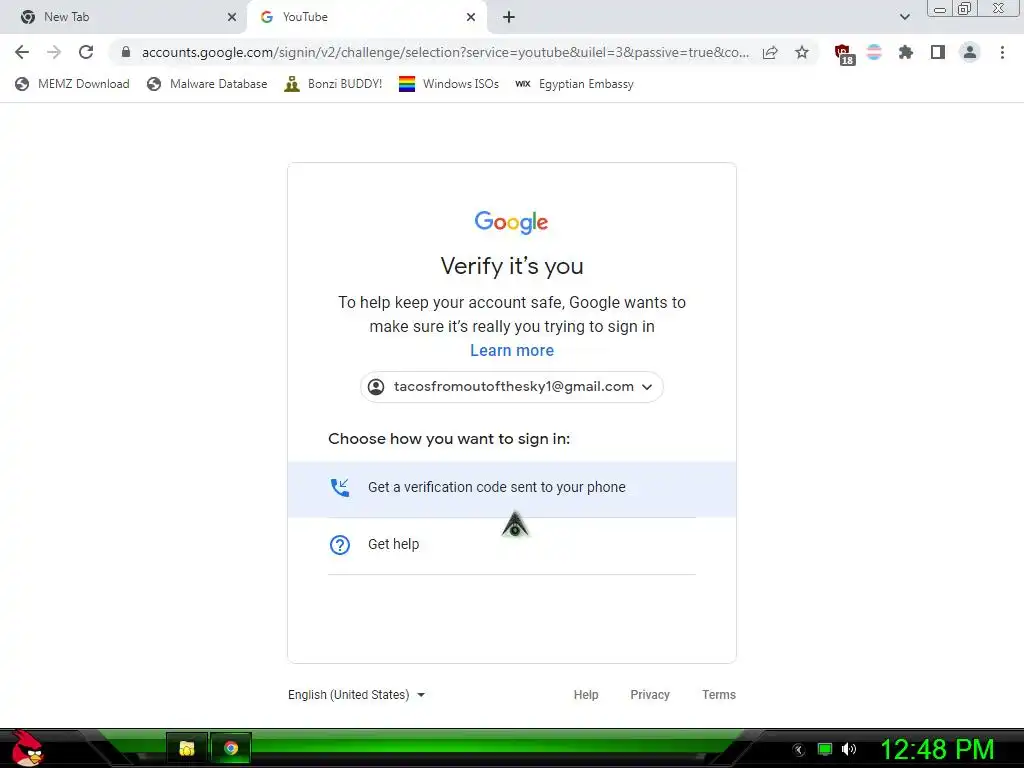Open the Windows ISOs bookmark
This screenshot has width=1024, height=768.
point(449,84)
